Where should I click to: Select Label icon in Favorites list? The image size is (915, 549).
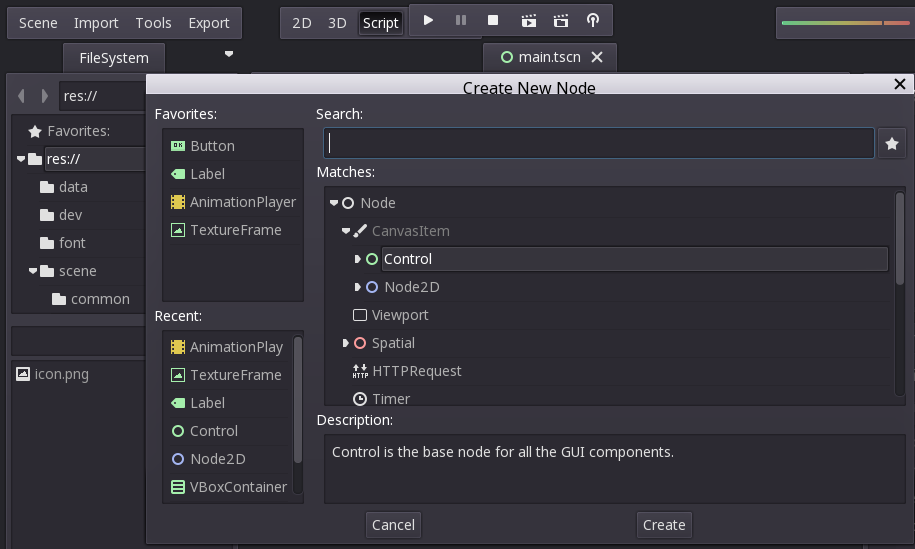pyautogui.click(x=178, y=174)
